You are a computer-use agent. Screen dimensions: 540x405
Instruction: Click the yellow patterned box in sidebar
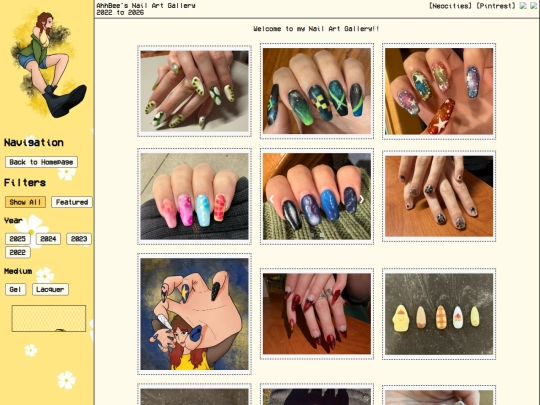tap(49, 318)
